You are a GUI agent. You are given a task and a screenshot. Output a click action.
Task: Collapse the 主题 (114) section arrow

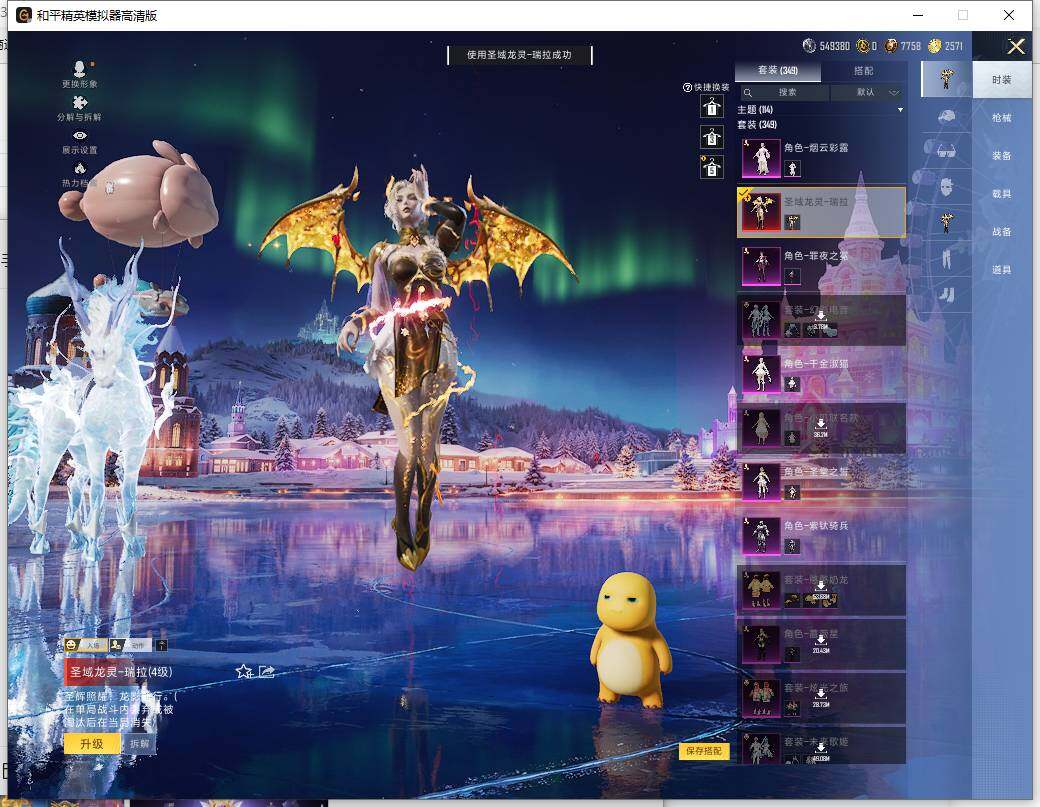(900, 109)
